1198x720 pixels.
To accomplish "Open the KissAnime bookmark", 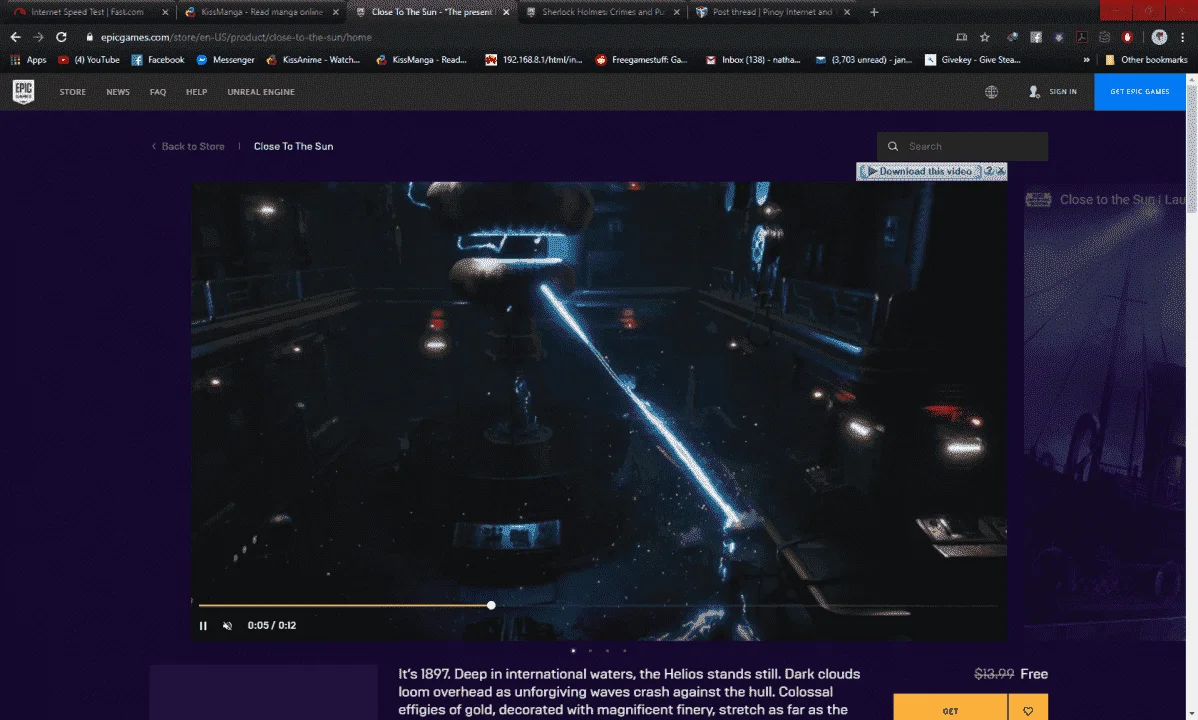I will (x=312, y=60).
